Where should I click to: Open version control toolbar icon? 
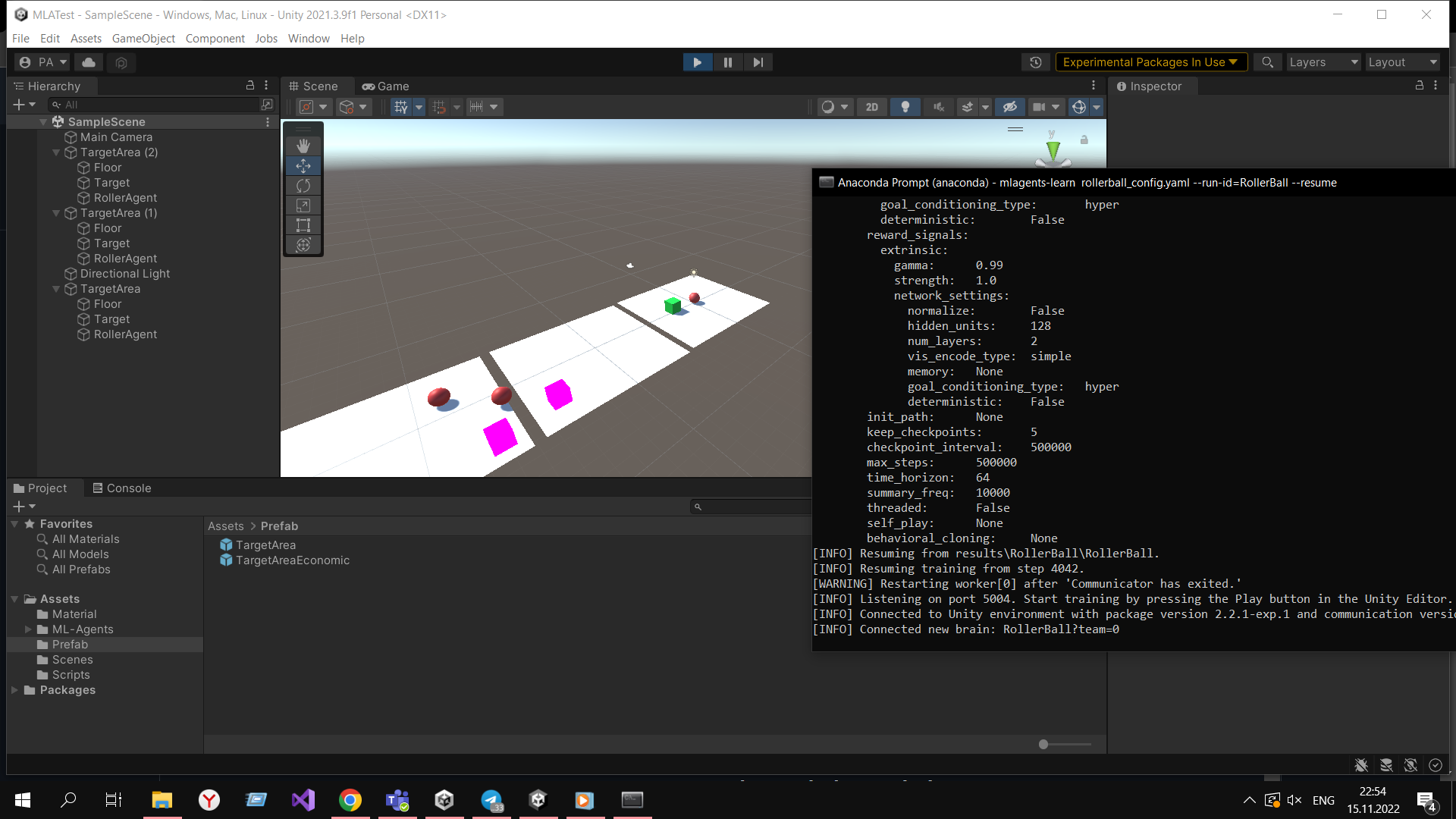(121, 62)
